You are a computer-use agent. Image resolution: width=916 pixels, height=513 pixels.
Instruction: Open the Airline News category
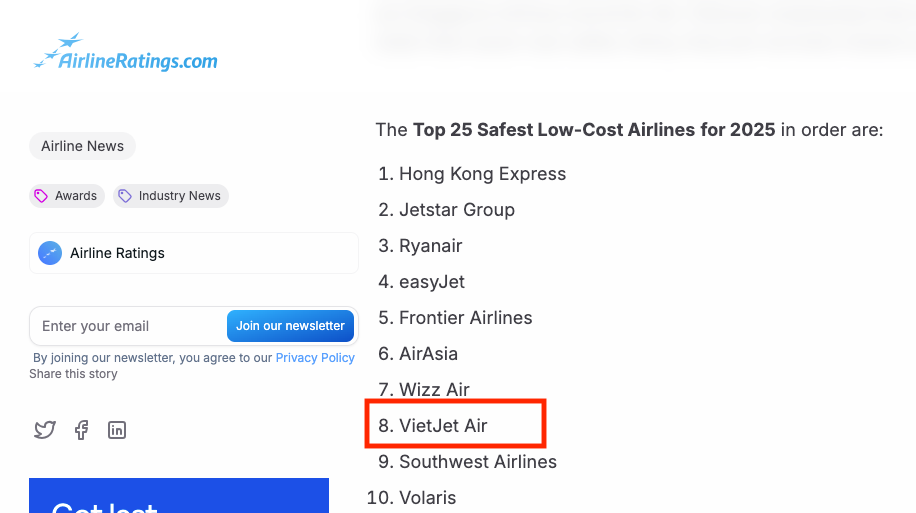coord(82,146)
